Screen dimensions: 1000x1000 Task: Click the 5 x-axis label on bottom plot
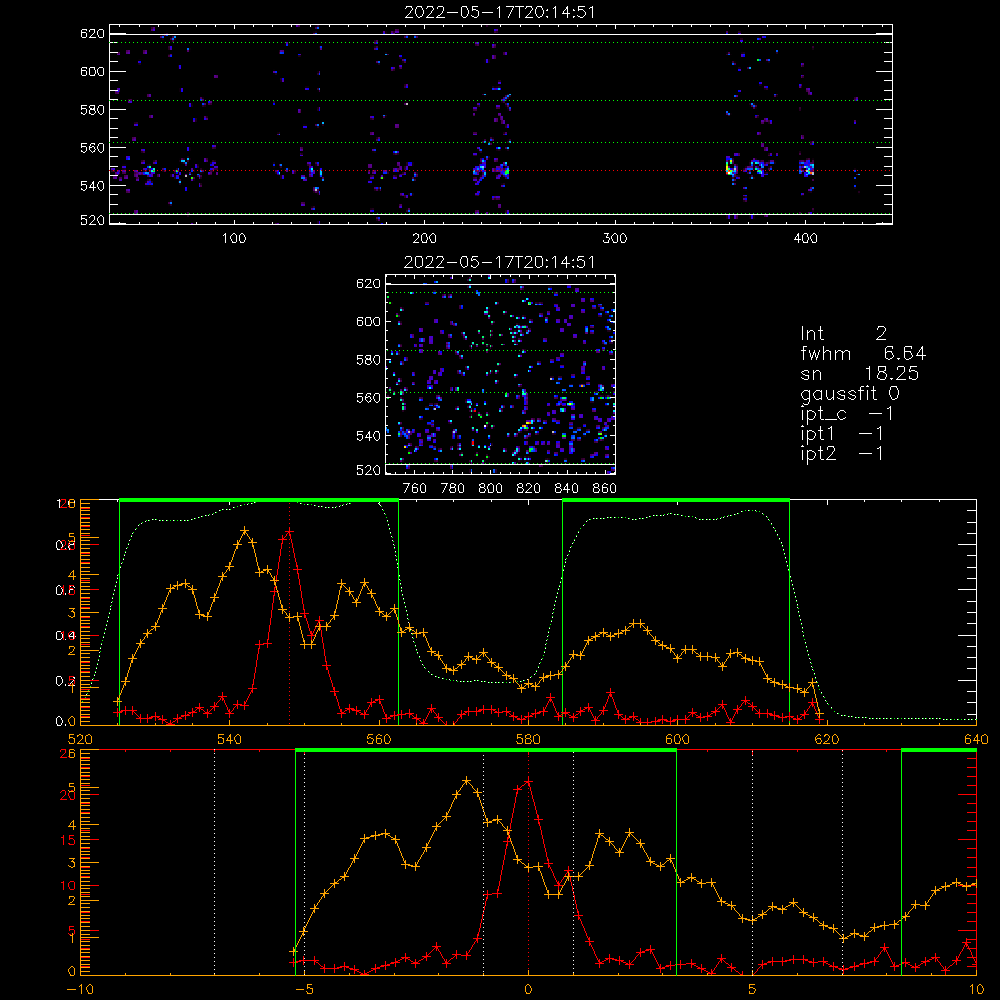752,989
